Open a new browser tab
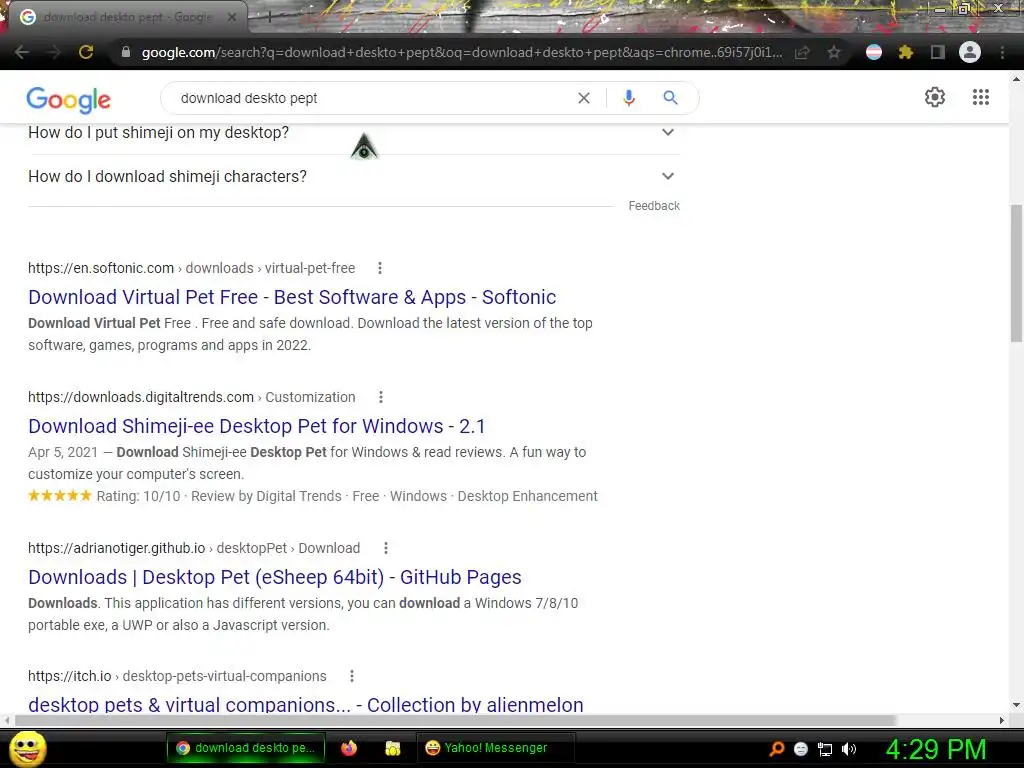 pyautogui.click(x=269, y=18)
